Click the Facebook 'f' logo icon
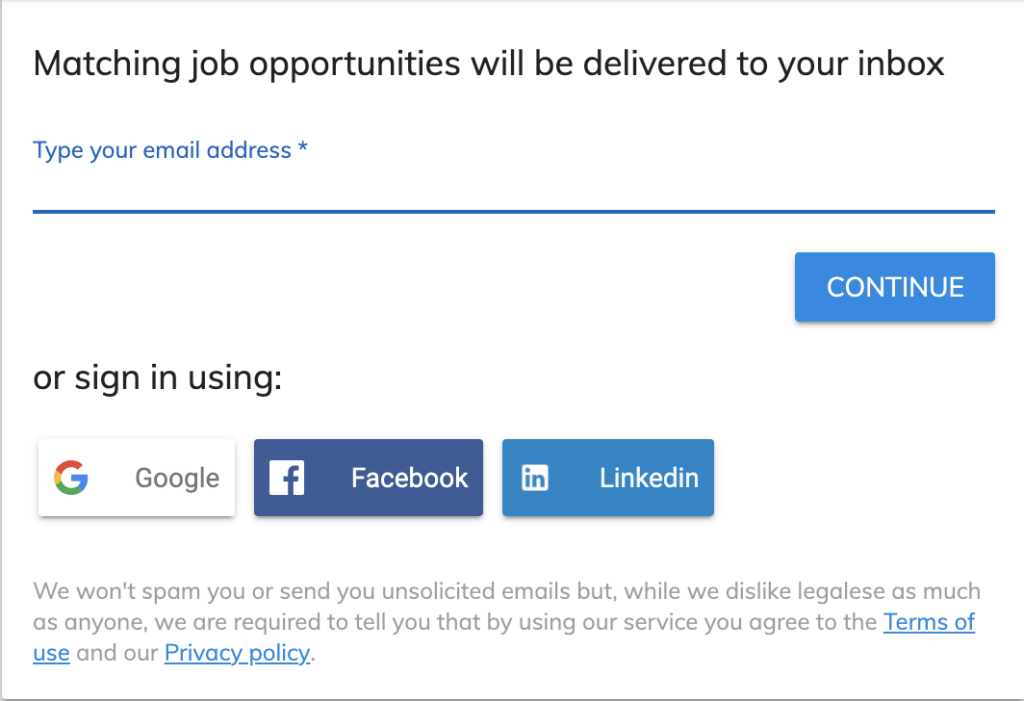The image size is (1024, 701). click(287, 478)
